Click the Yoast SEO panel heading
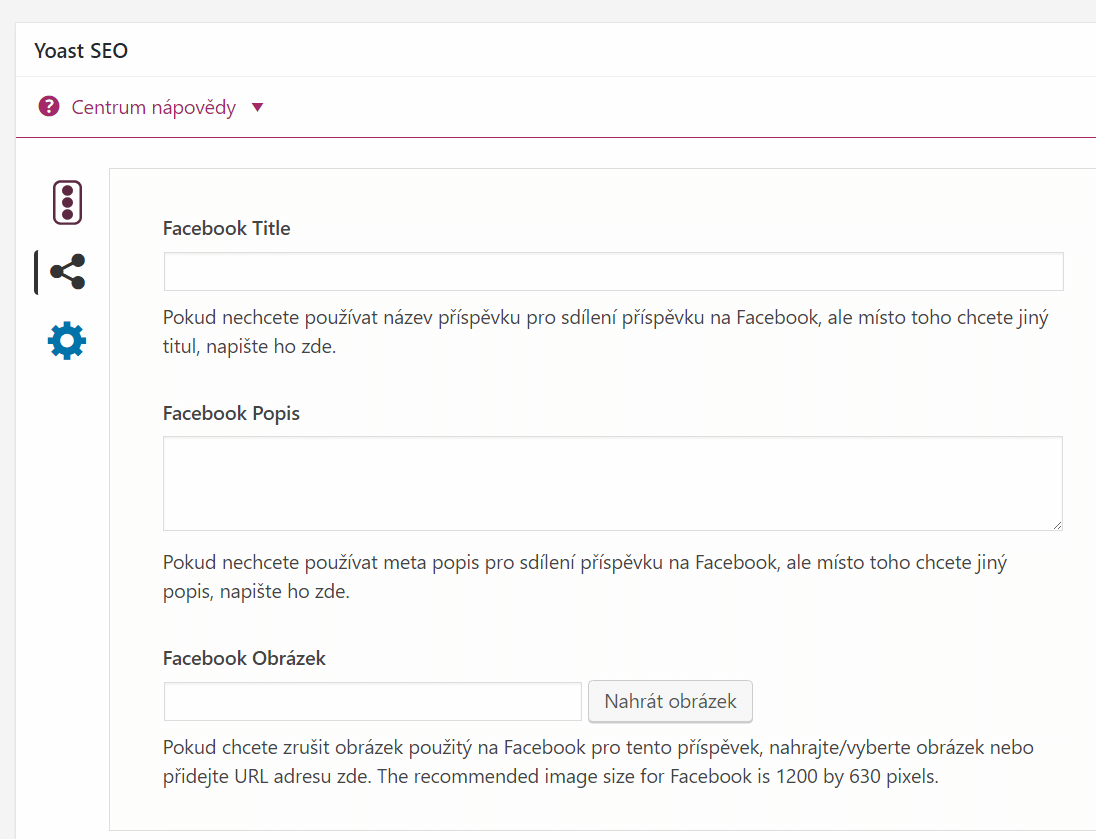The width and height of the screenshot is (1096, 839). 81,50
